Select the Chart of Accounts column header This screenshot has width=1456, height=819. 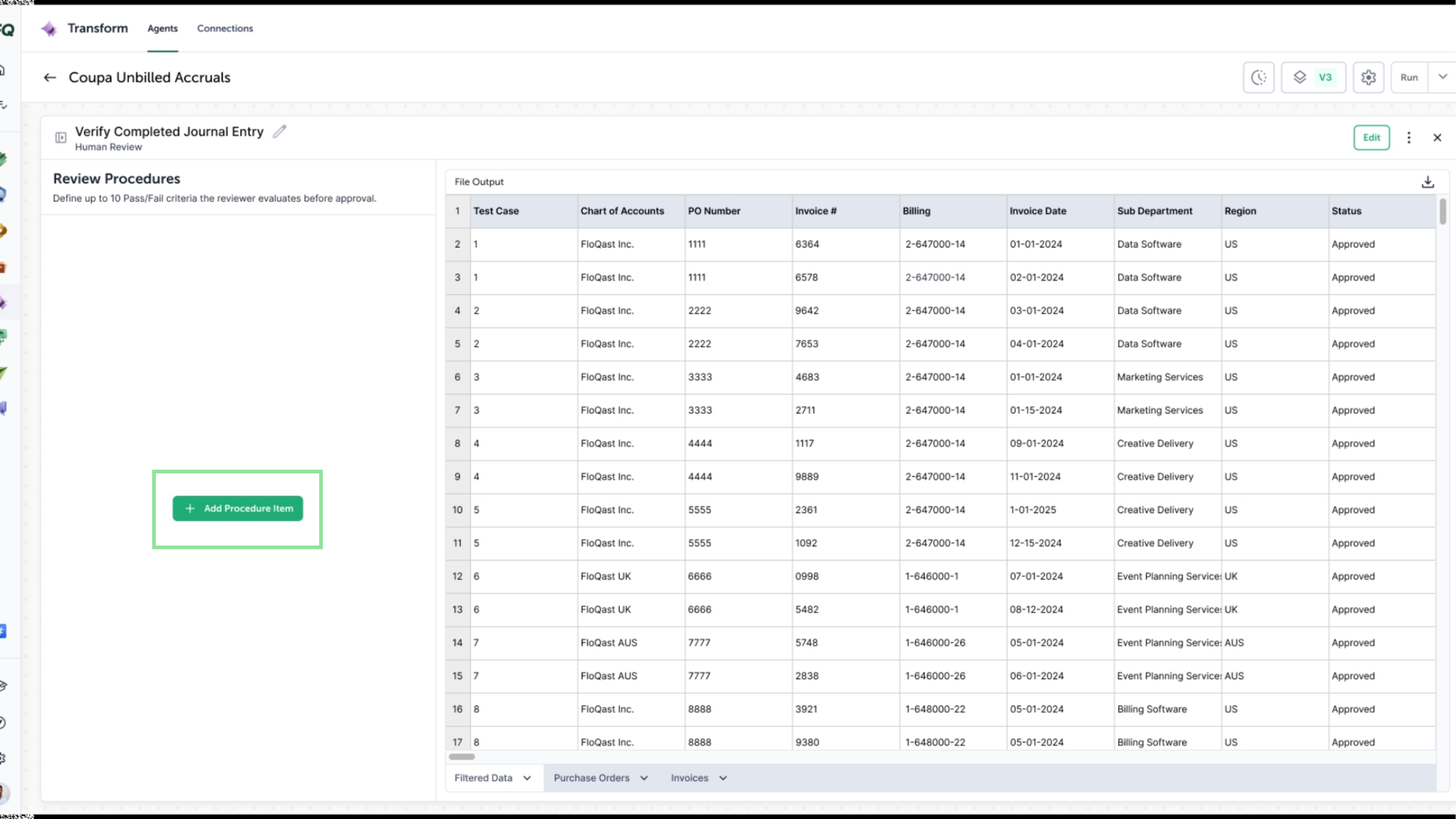pyautogui.click(x=631, y=211)
